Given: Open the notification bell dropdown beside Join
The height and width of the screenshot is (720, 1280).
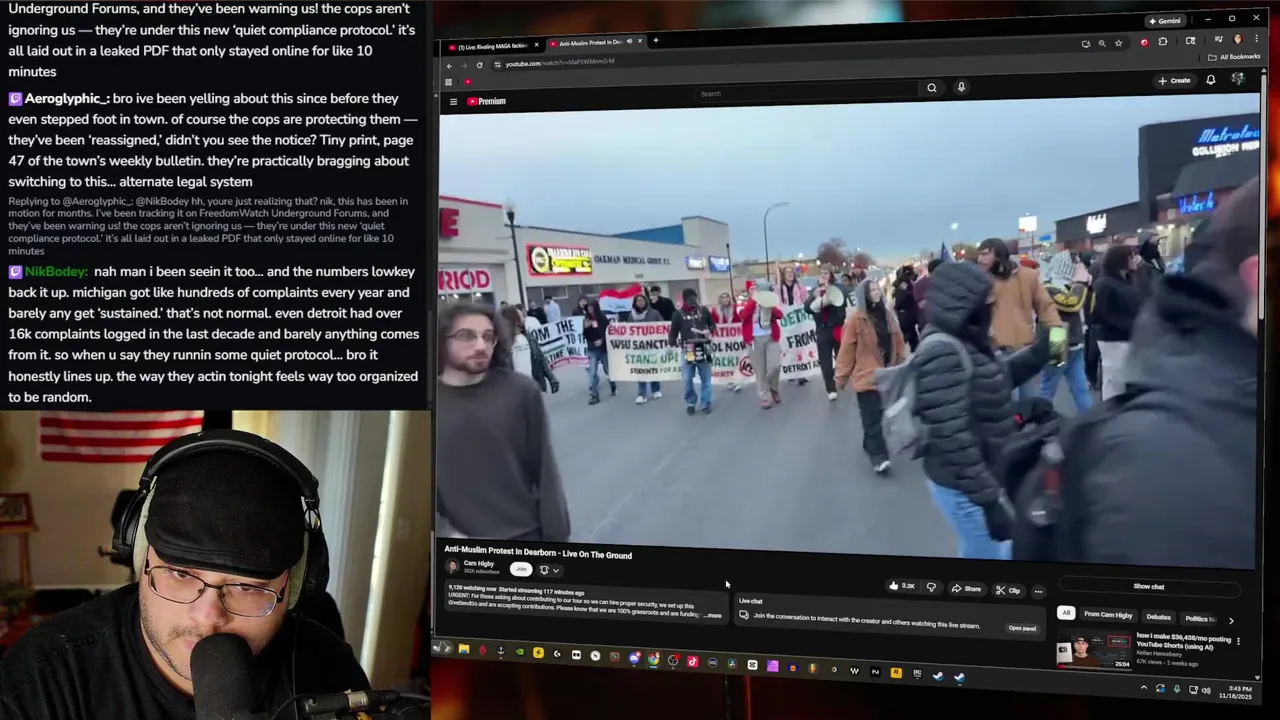Looking at the screenshot, I should [x=549, y=570].
